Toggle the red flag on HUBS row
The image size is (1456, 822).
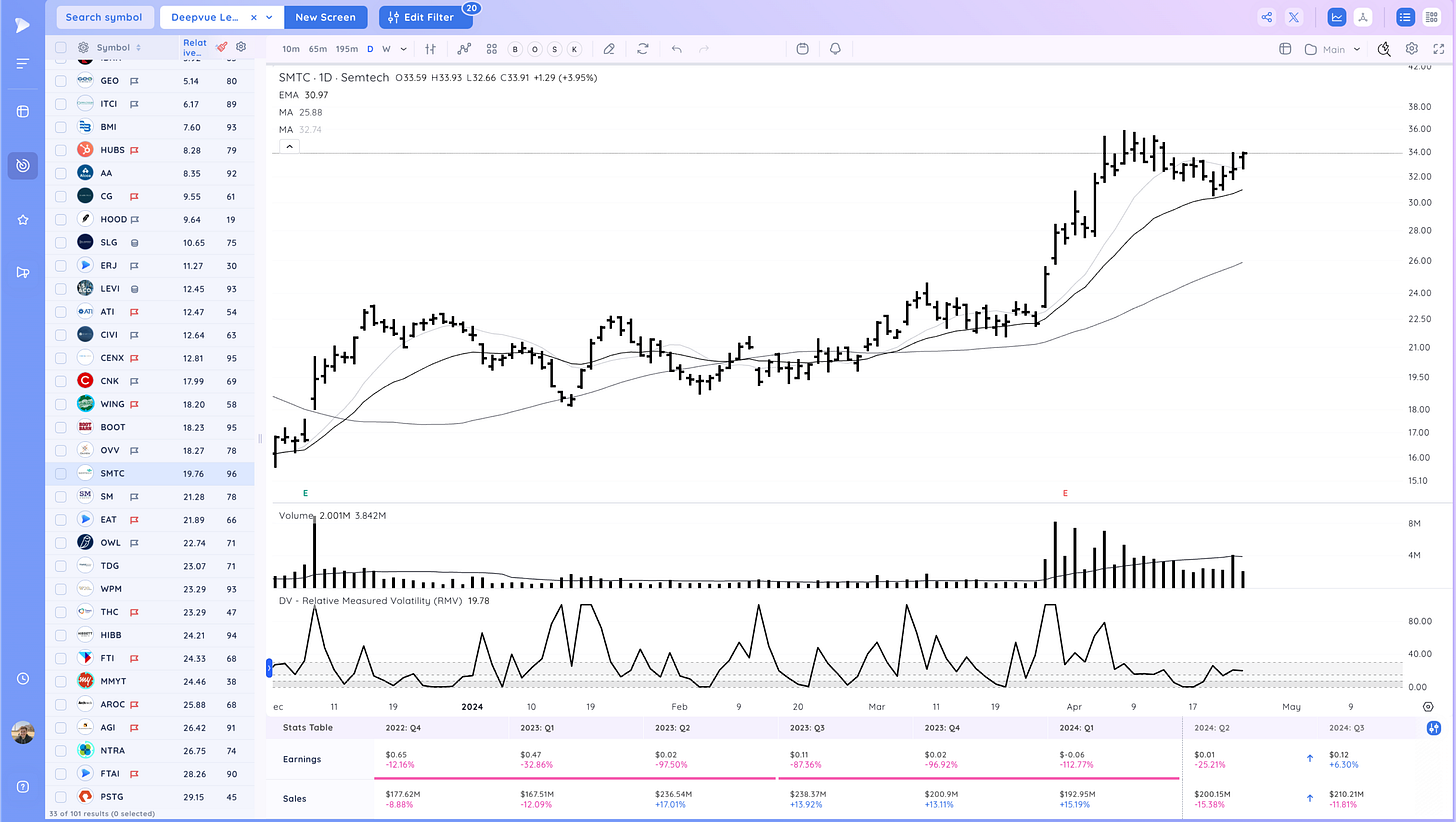tap(134, 150)
